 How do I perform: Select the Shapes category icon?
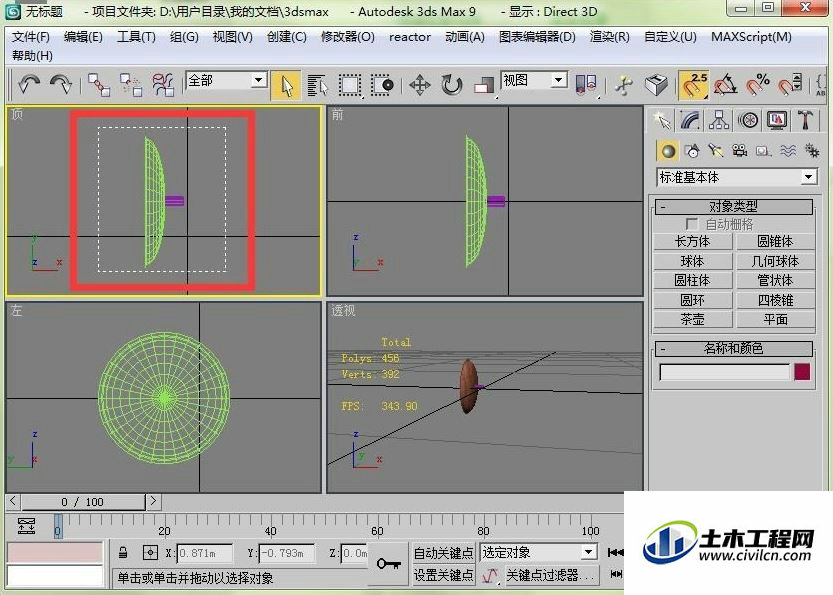[692, 151]
